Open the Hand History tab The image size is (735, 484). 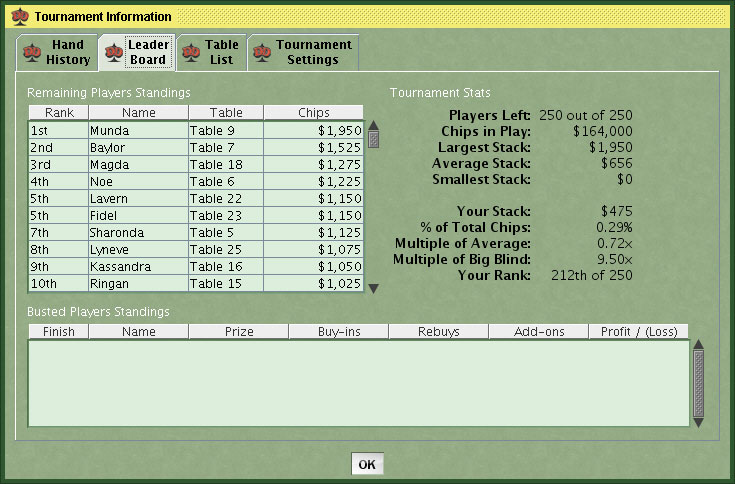67,52
